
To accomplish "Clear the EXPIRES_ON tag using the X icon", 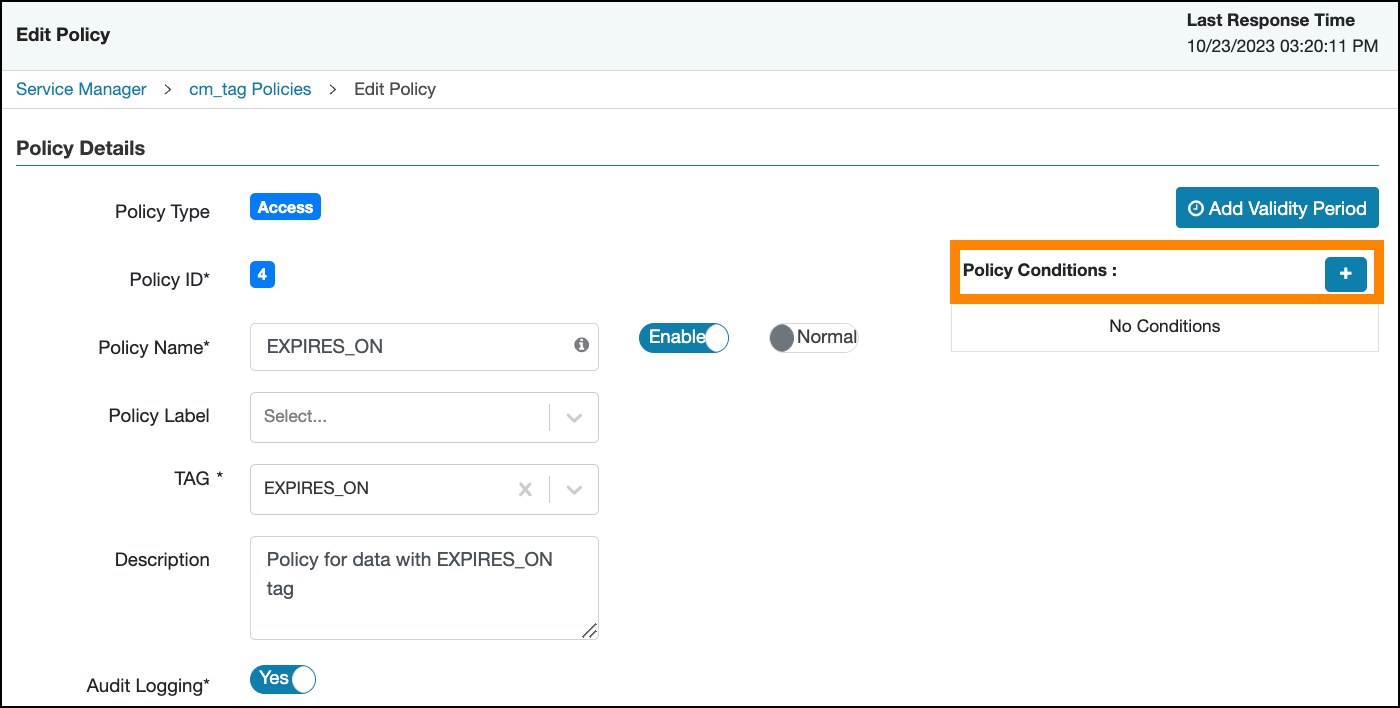I will coord(525,489).
